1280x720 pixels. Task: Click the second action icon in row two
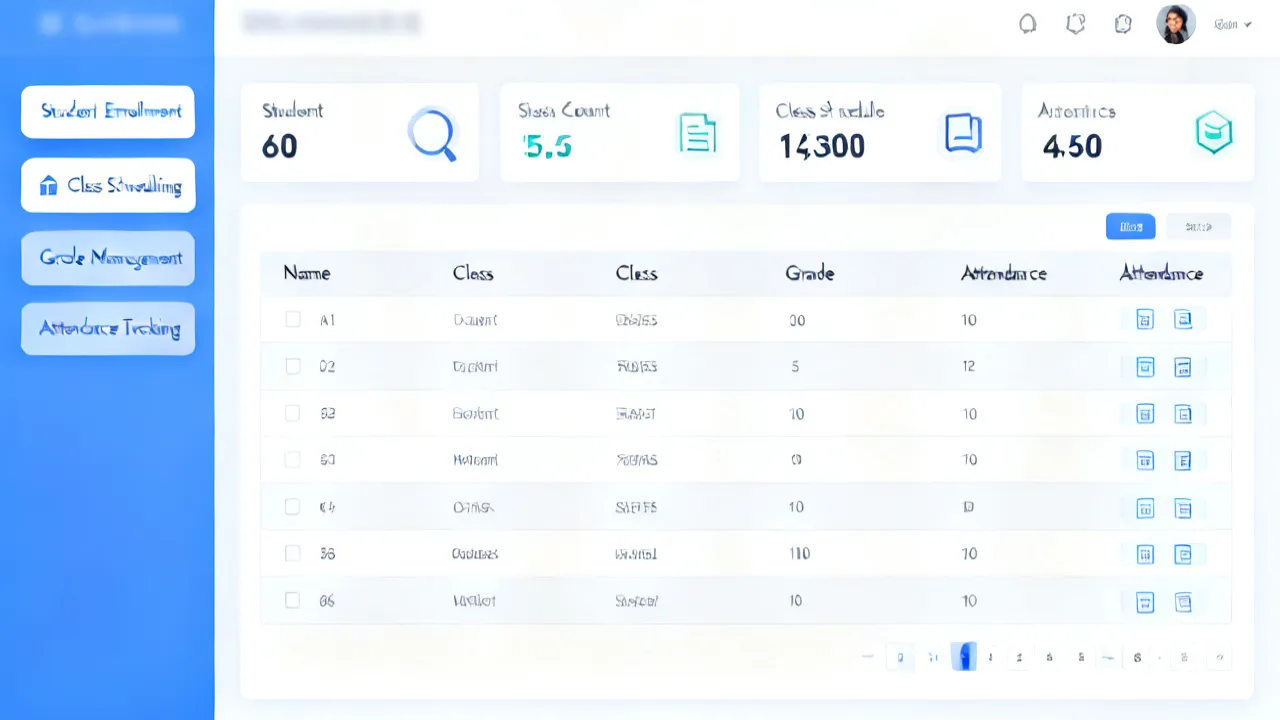tap(1183, 367)
